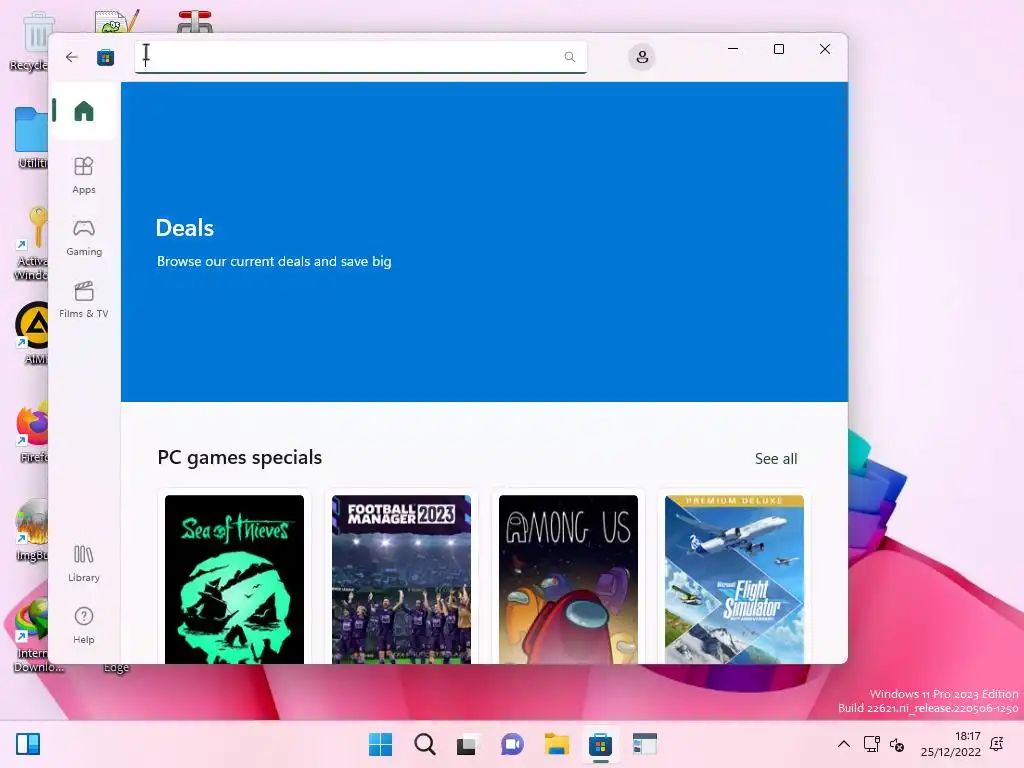Viewport: 1024px width, 768px height.
Task: Open the user account profile icon
Action: point(642,57)
